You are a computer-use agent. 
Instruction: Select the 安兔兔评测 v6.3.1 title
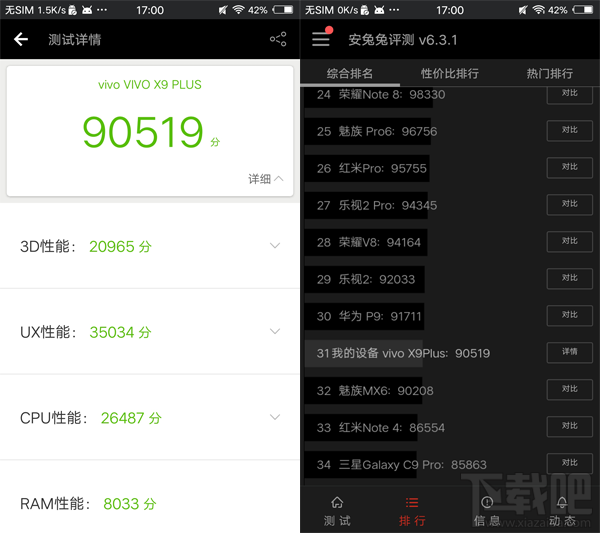403,40
